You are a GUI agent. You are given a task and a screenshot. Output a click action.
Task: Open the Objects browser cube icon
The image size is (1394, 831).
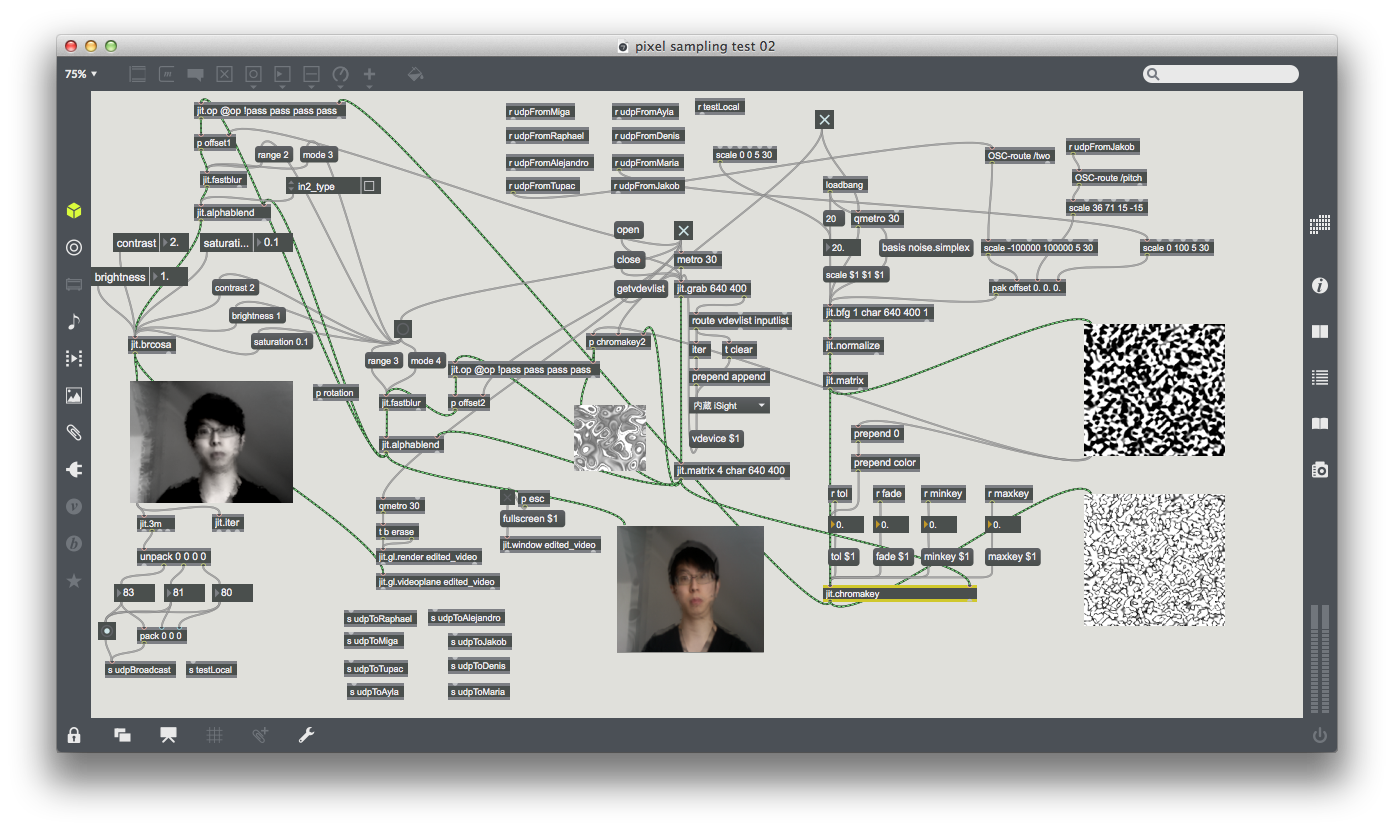(x=73, y=211)
